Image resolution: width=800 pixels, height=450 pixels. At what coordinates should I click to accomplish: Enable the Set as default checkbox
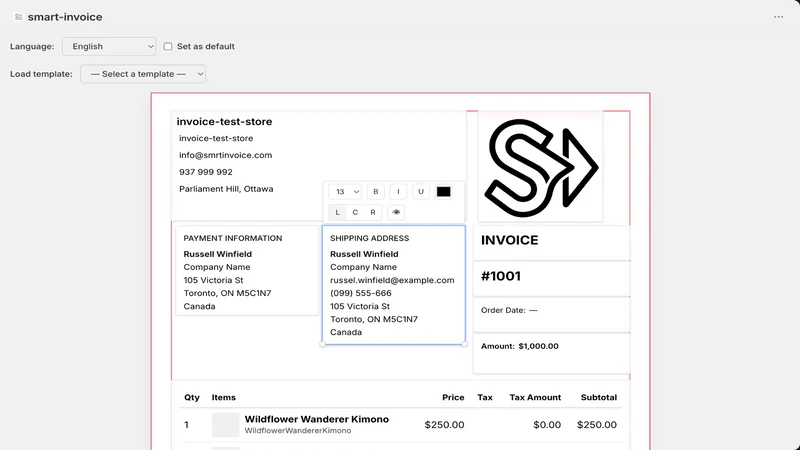tap(168, 46)
